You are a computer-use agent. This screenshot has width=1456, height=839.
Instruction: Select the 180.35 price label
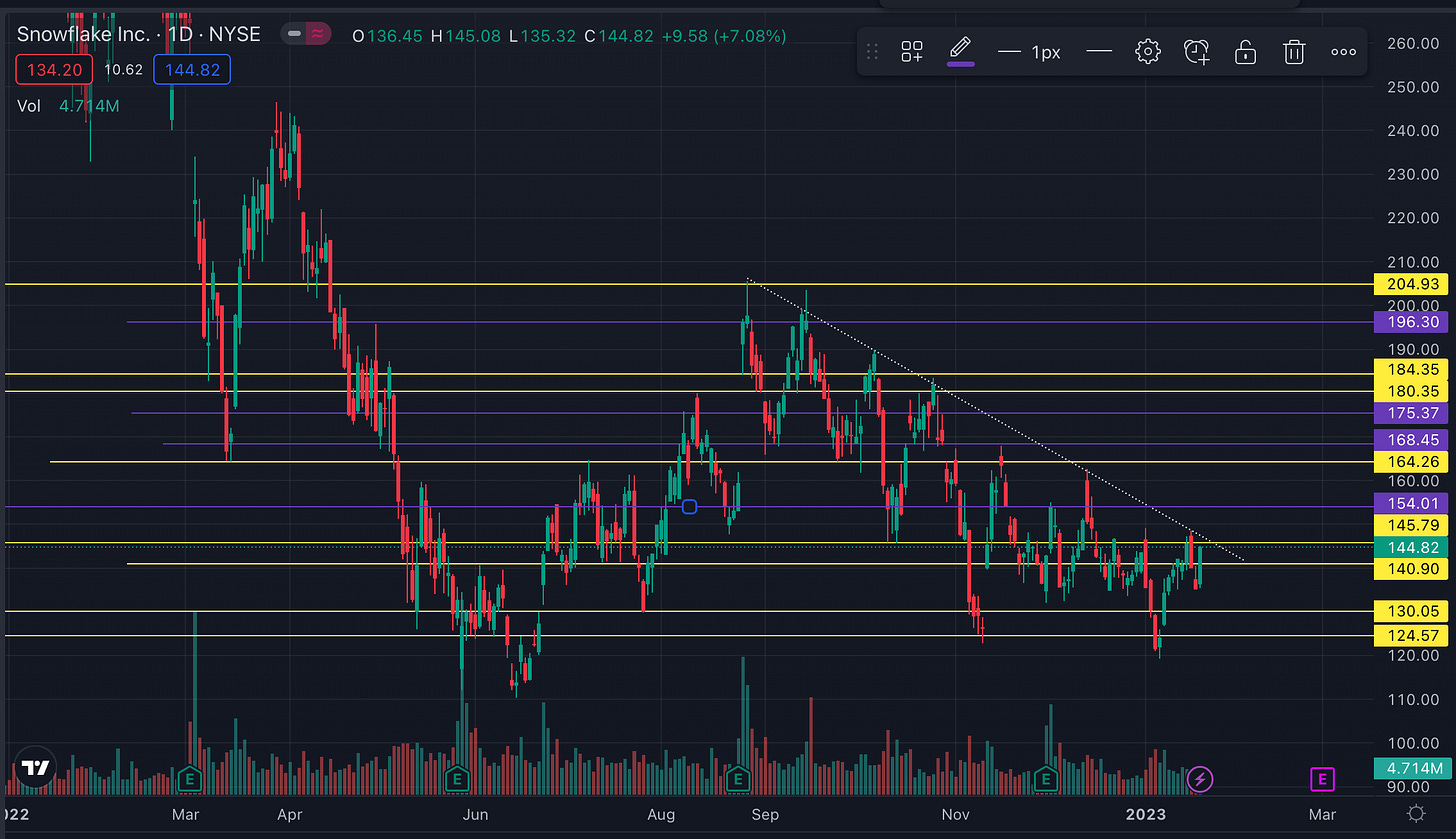click(x=1412, y=391)
